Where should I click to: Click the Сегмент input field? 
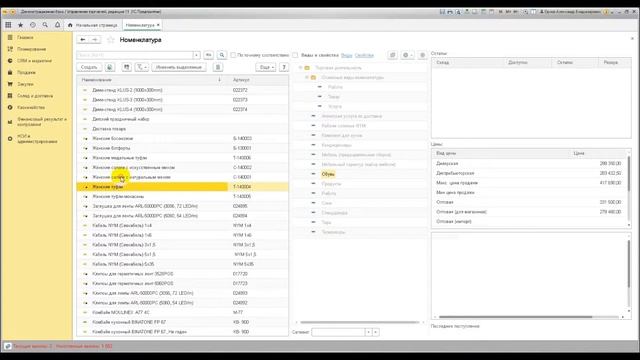(338, 332)
